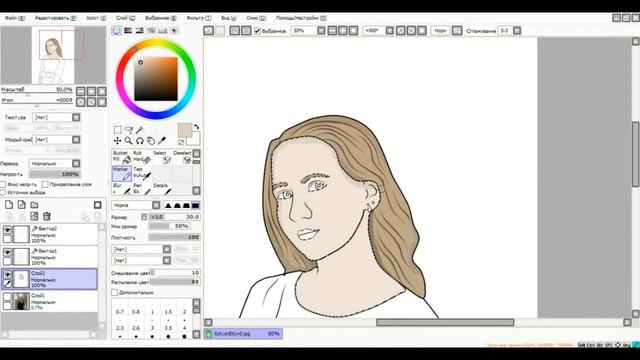Enable the layer clipping group checkbox
Screen dimensions: 640x360
(x=45, y=184)
